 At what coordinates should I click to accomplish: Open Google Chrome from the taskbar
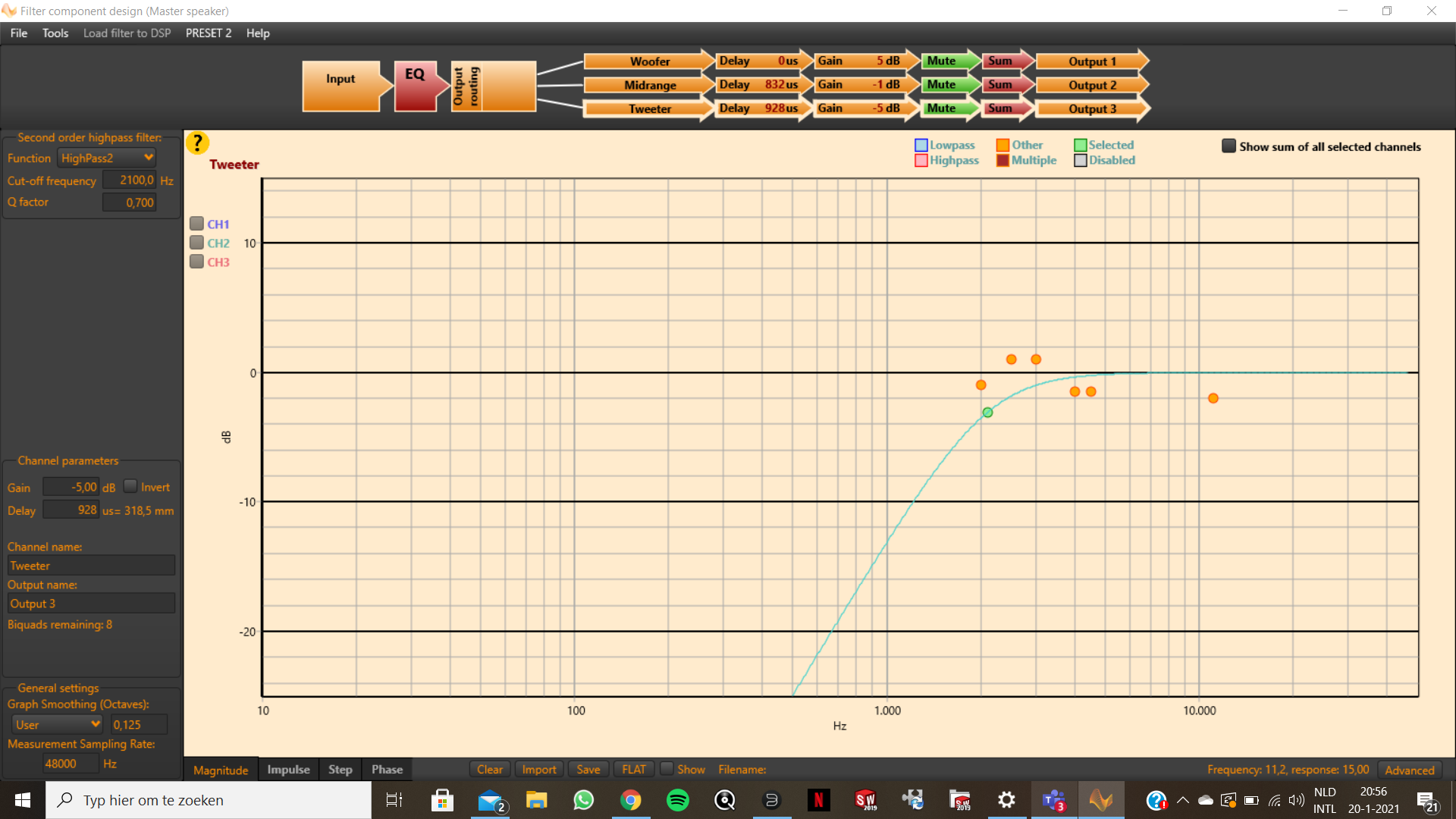[x=630, y=800]
